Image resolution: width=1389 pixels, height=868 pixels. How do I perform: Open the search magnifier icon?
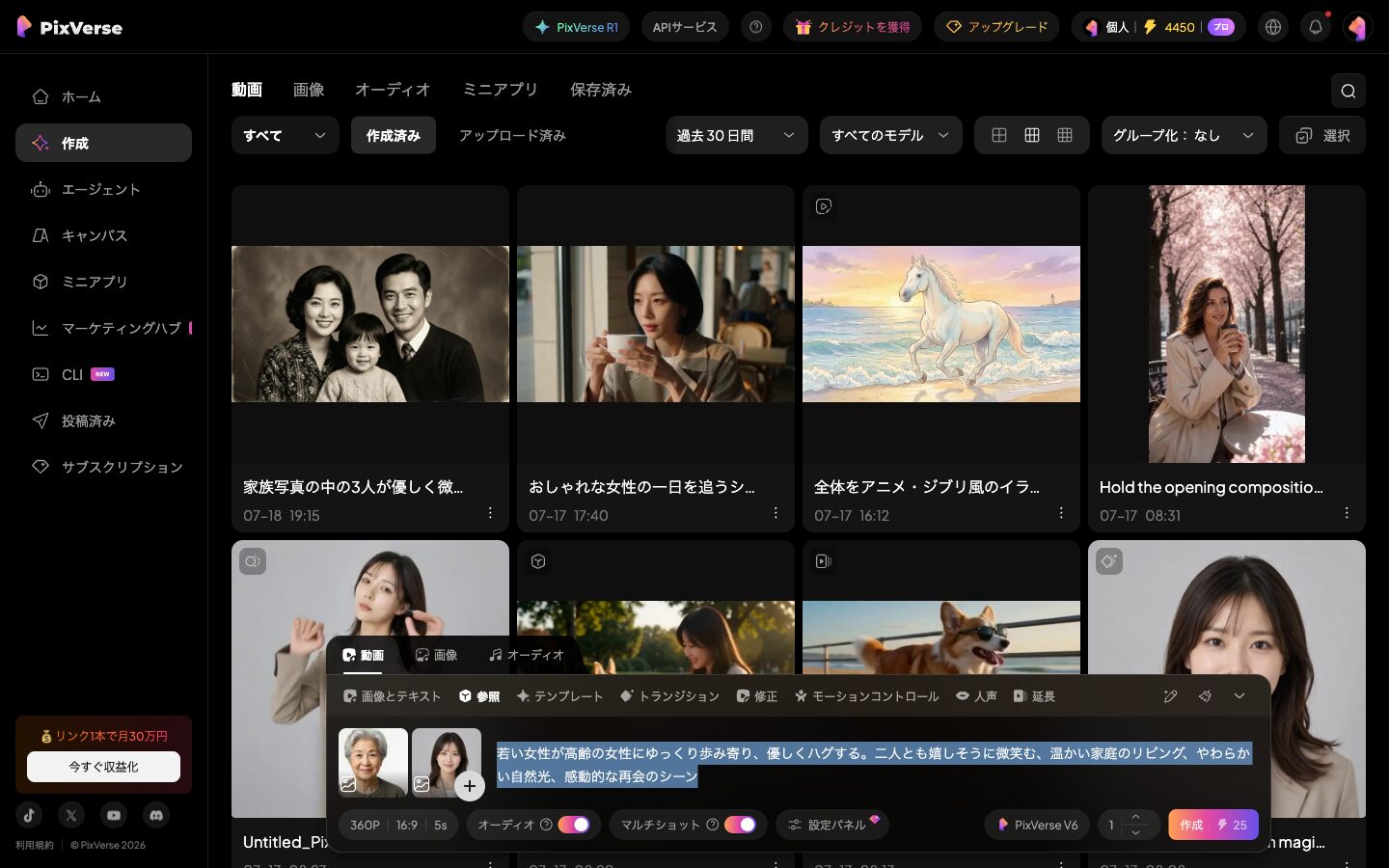click(x=1348, y=91)
